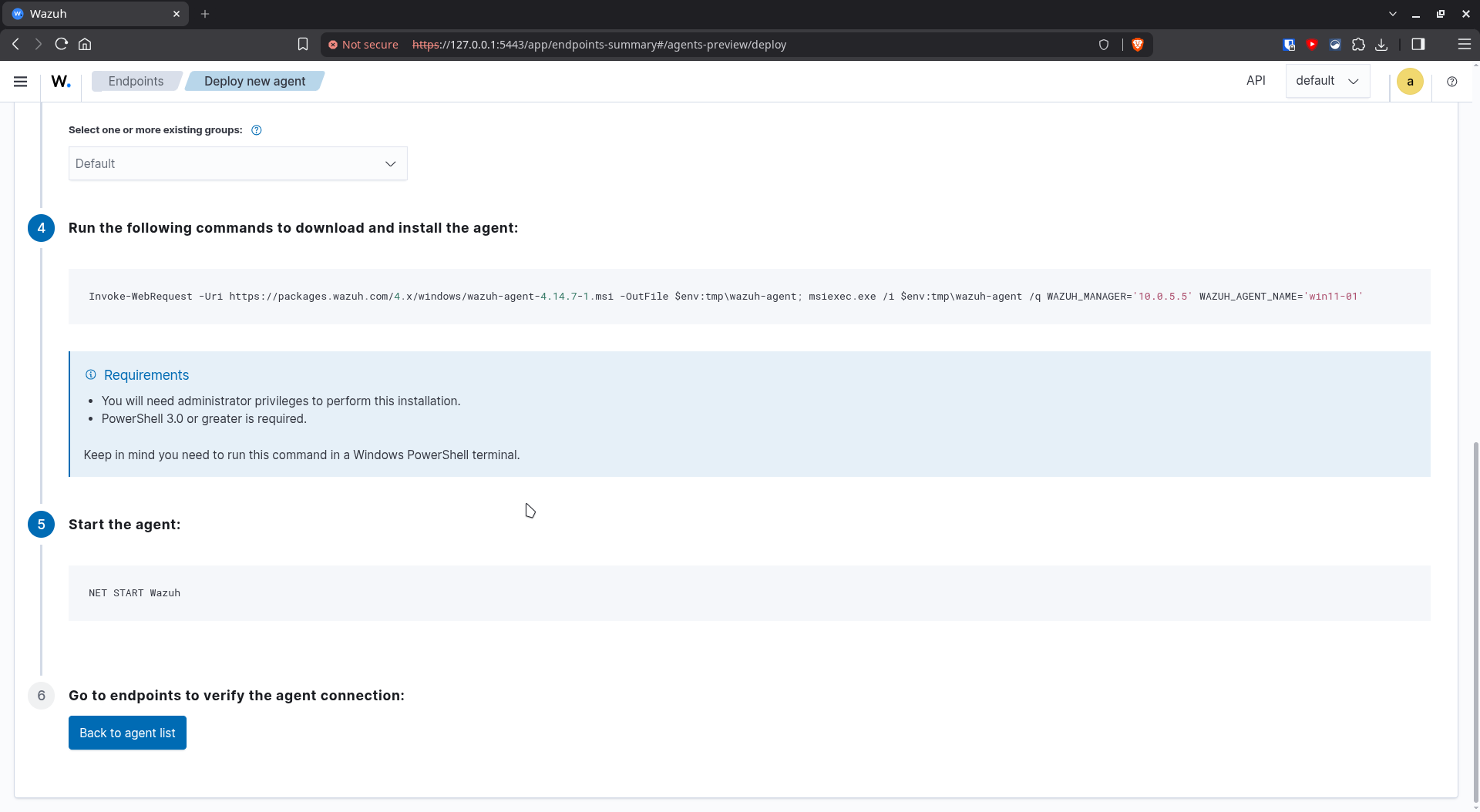This screenshot has width=1480, height=812.
Task: Show groups help tooltip icon
Action: point(257,130)
